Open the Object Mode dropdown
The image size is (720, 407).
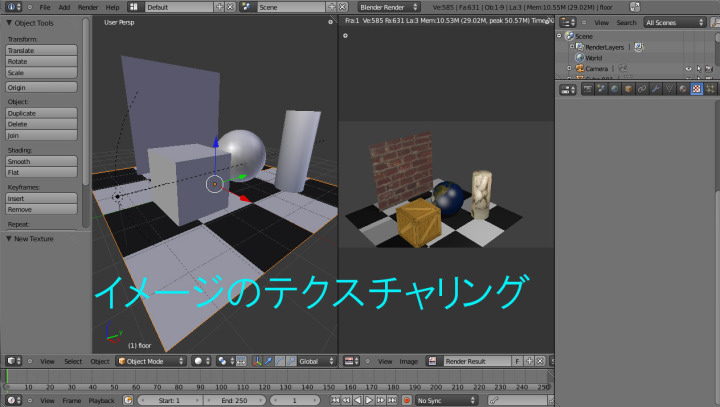pos(151,361)
